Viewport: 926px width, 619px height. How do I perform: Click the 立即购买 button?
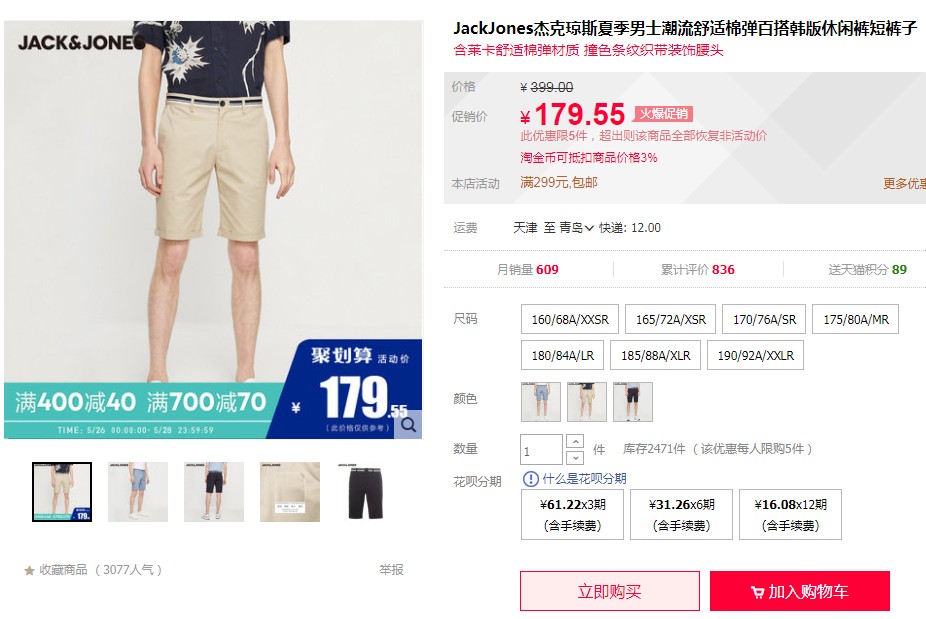click(x=609, y=591)
